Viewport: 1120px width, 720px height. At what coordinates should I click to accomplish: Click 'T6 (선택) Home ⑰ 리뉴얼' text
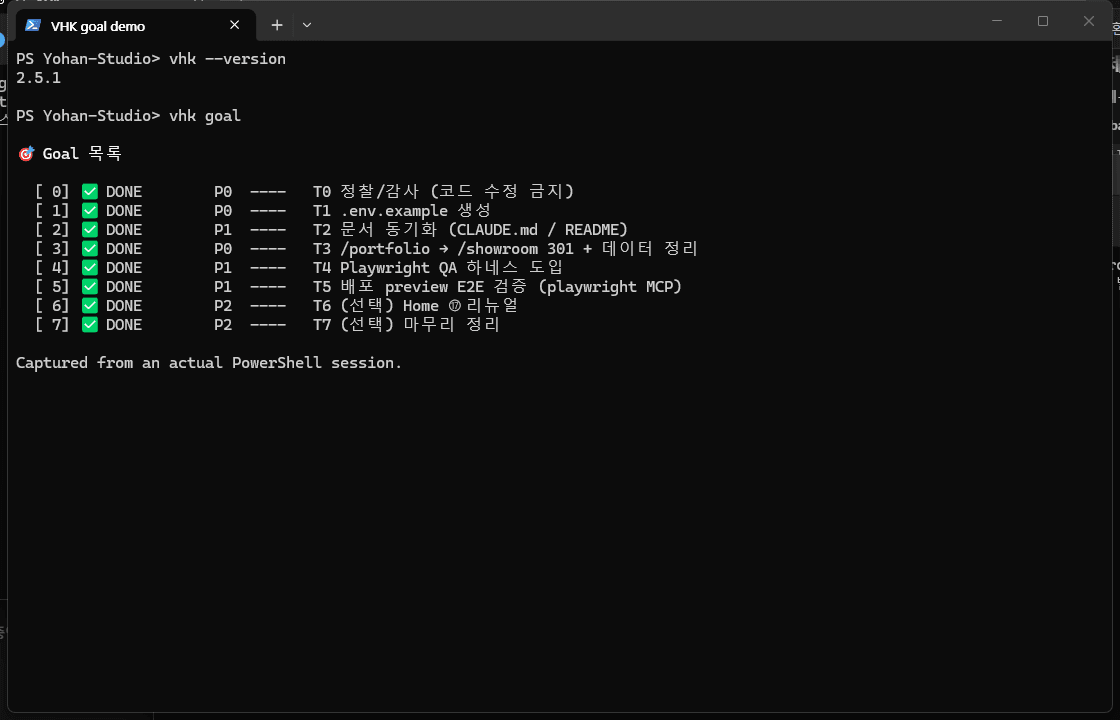pos(416,305)
